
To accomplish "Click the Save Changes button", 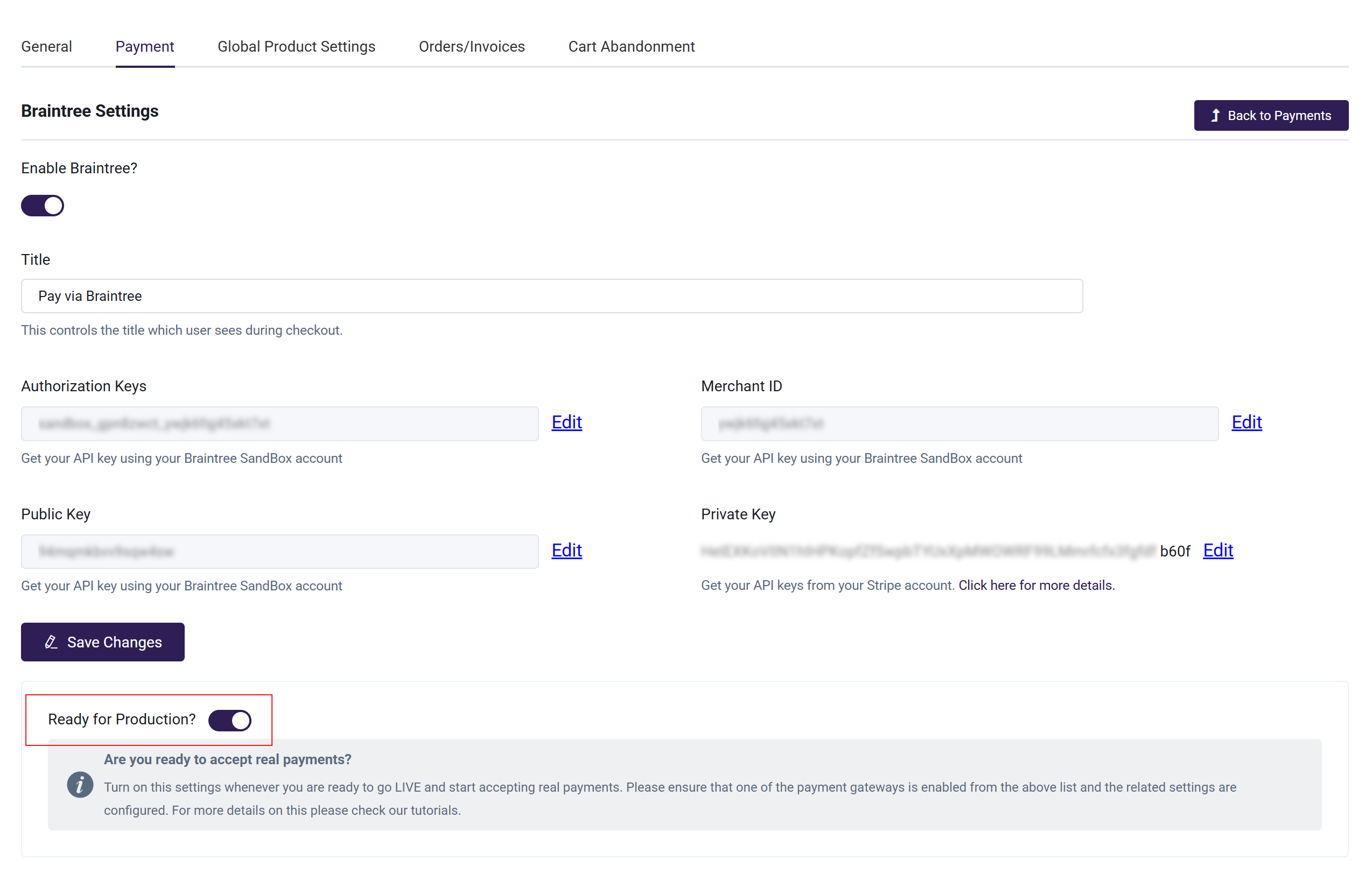I will 102,642.
